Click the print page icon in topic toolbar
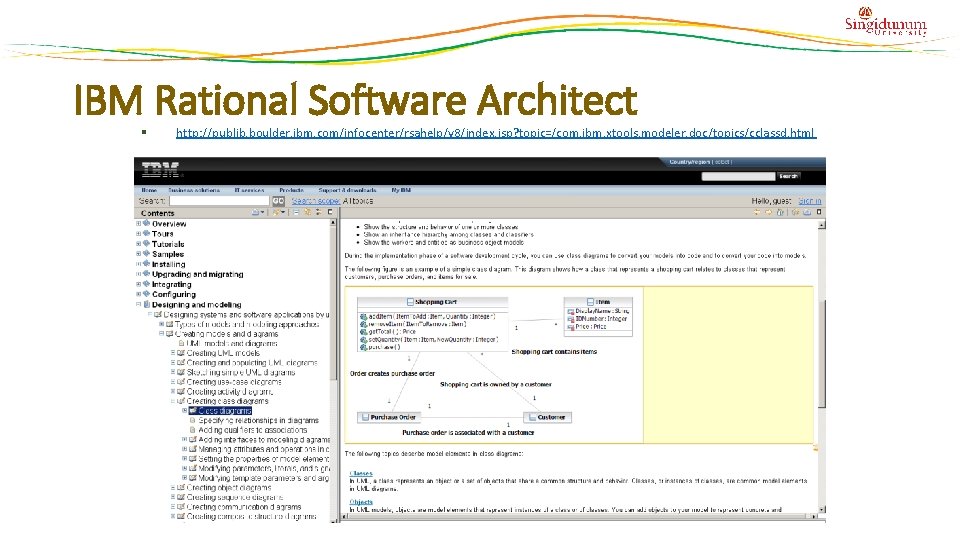The width and height of the screenshot is (960, 540). 807,212
